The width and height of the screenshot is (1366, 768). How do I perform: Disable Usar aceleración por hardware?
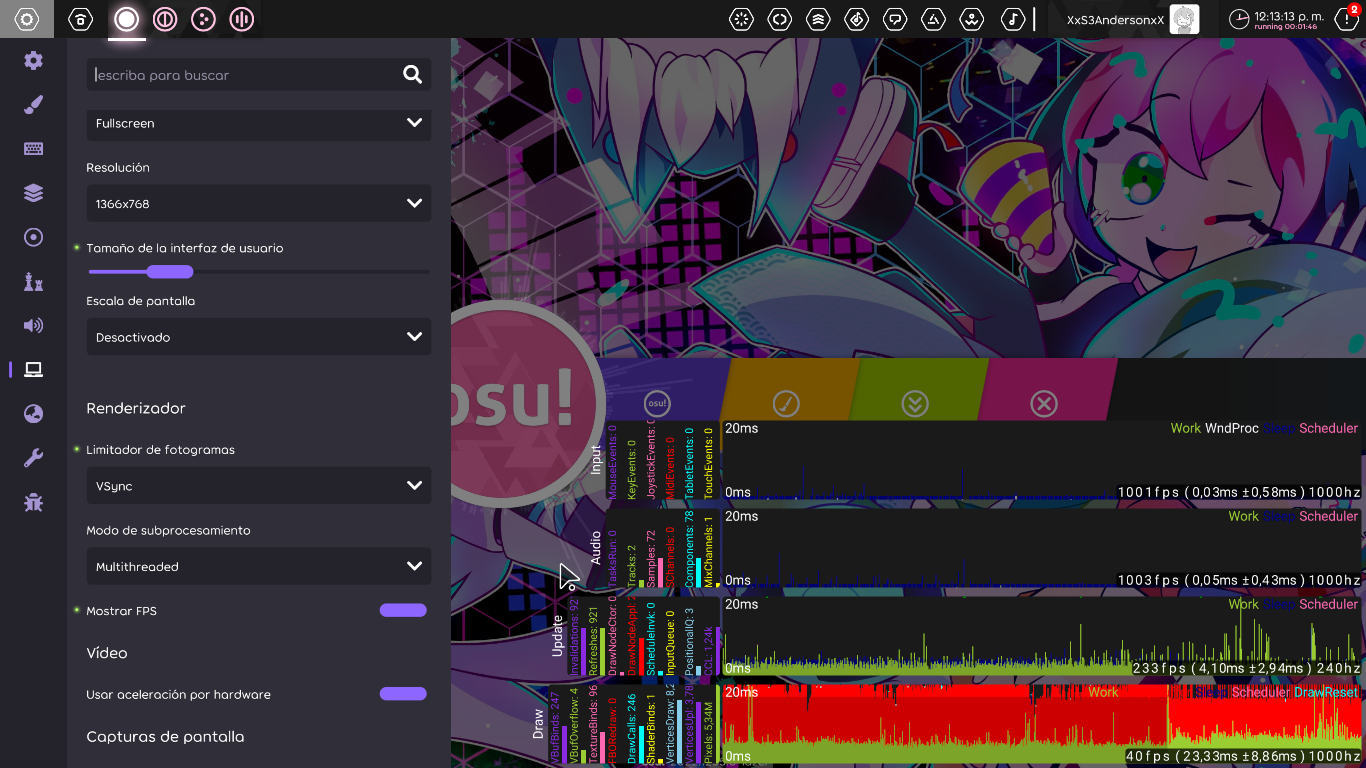(403, 693)
